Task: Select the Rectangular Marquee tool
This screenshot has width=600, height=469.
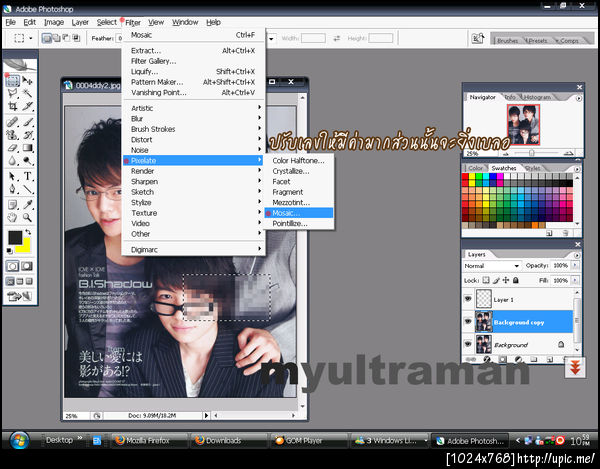Action: tap(12, 80)
